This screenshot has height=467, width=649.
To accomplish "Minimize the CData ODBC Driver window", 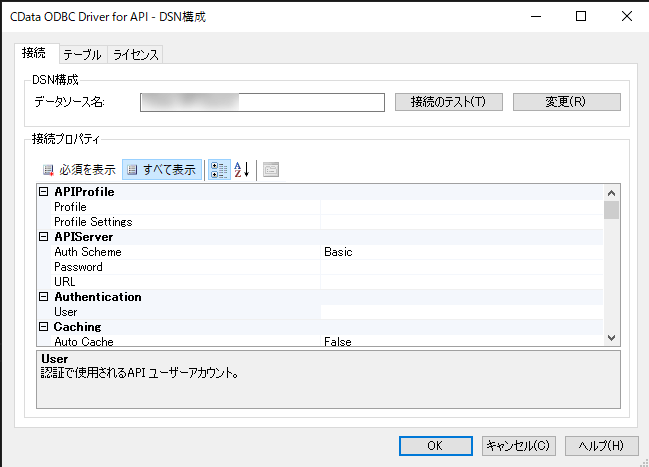I will click(x=536, y=16).
